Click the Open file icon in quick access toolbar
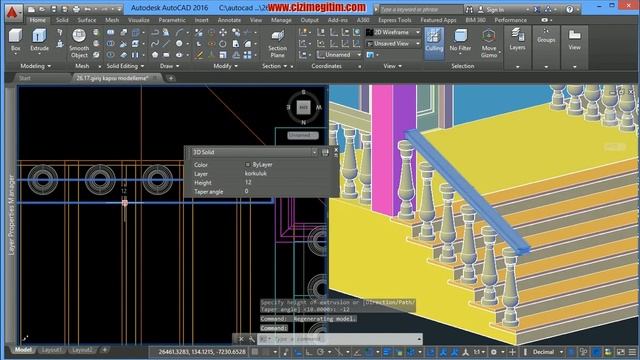The height and width of the screenshot is (360, 640). point(42,9)
